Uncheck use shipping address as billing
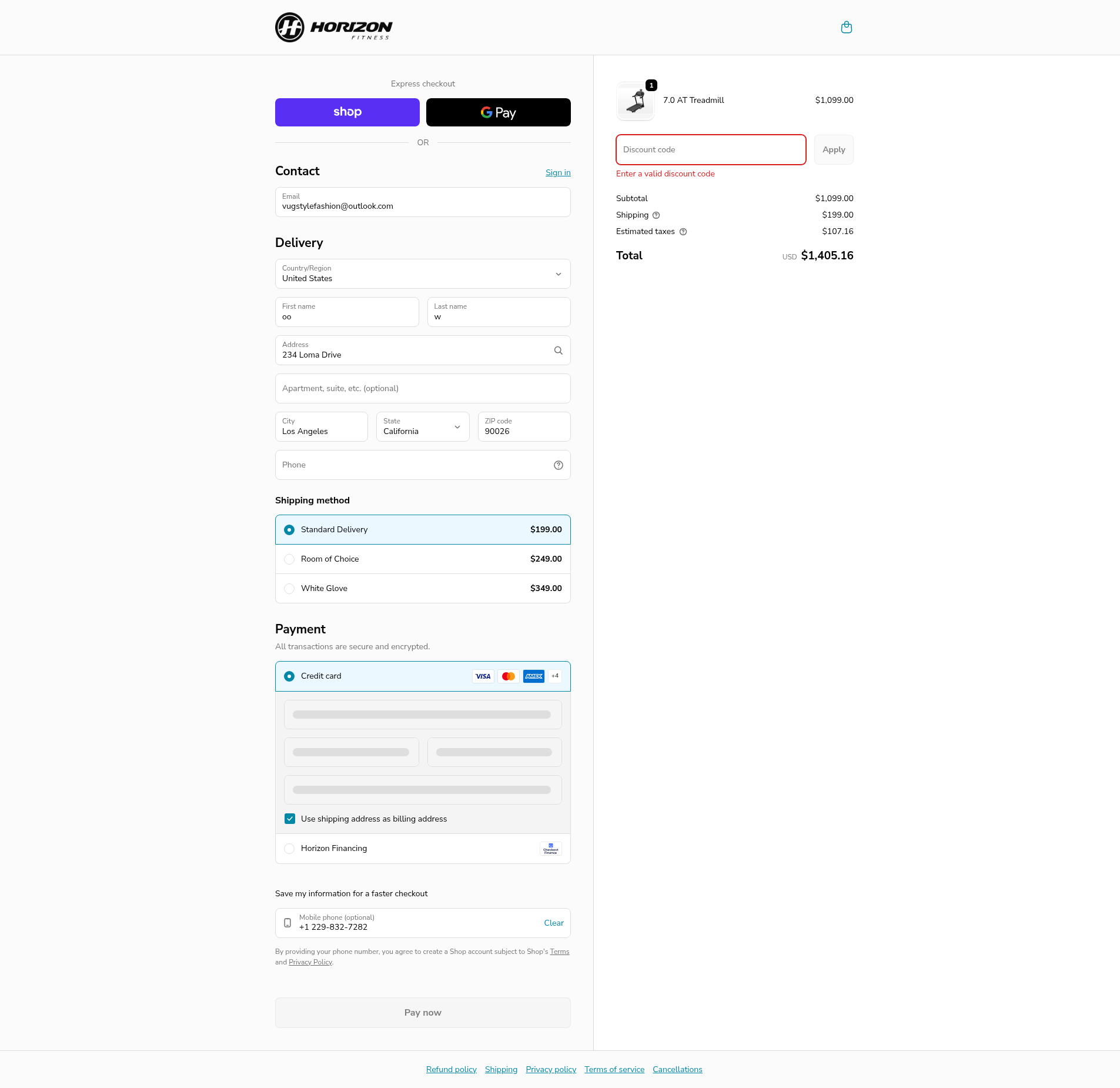Image resolution: width=1120 pixels, height=1088 pixels. [290, 819]
